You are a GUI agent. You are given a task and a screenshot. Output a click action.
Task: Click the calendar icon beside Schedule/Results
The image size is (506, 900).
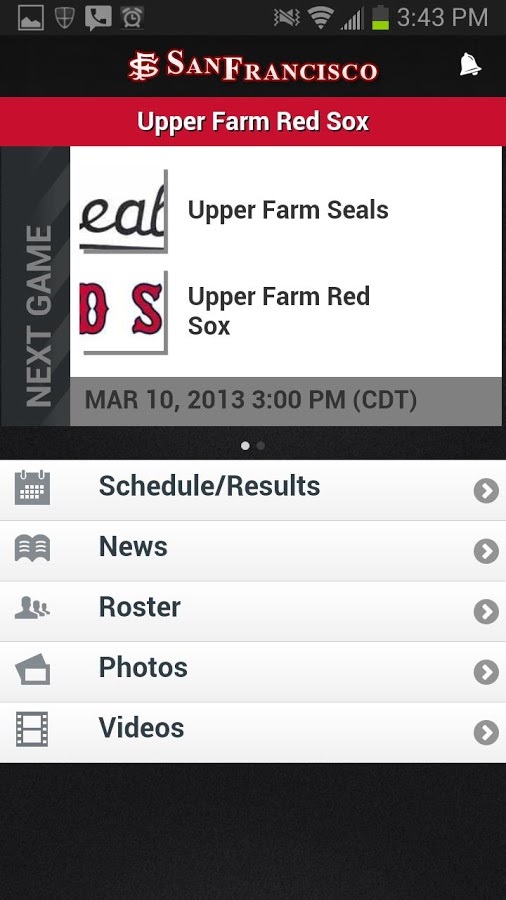[32, 487]
